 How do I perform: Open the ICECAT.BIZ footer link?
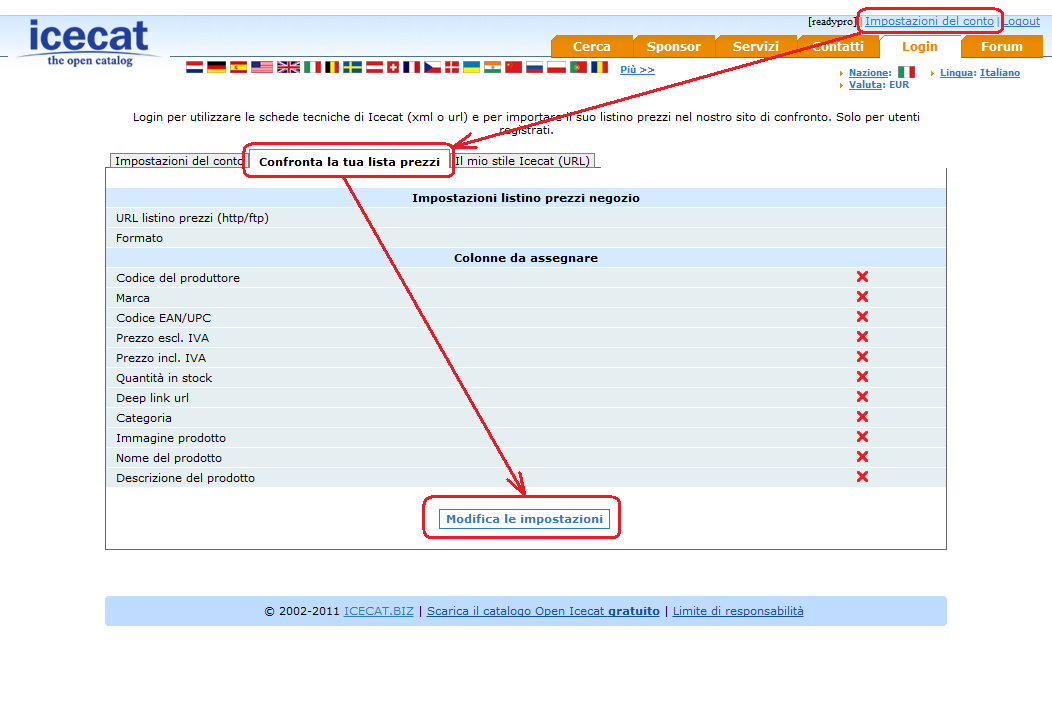(378, 611)
